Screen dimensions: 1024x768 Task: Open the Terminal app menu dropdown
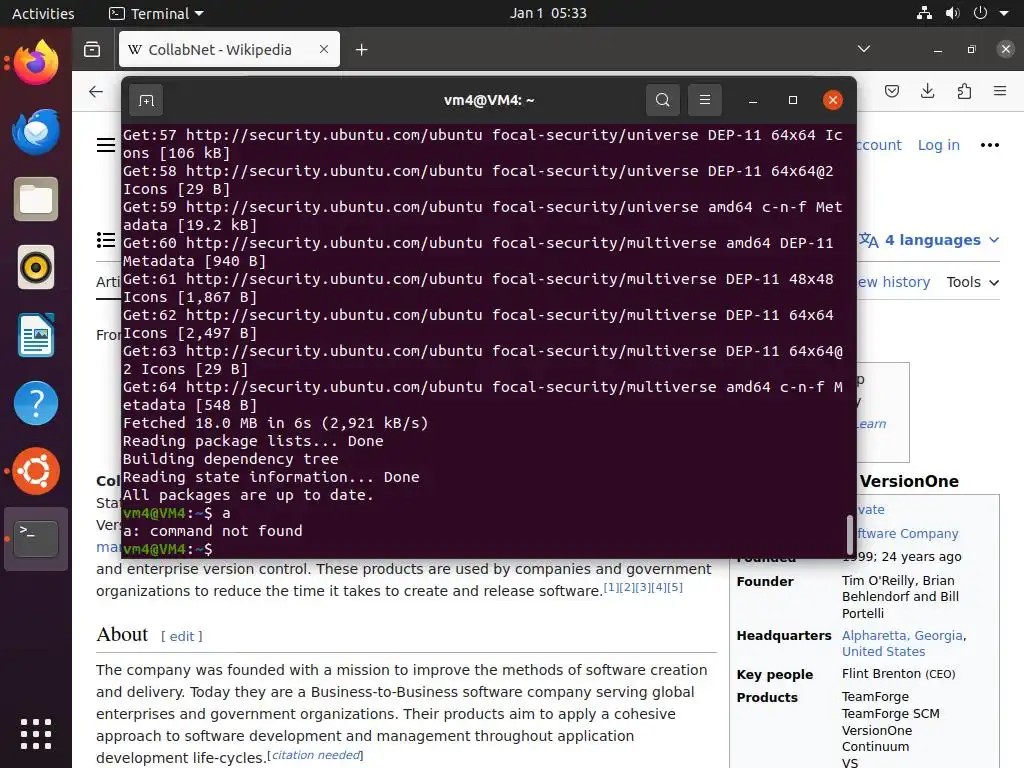[156, 13]
